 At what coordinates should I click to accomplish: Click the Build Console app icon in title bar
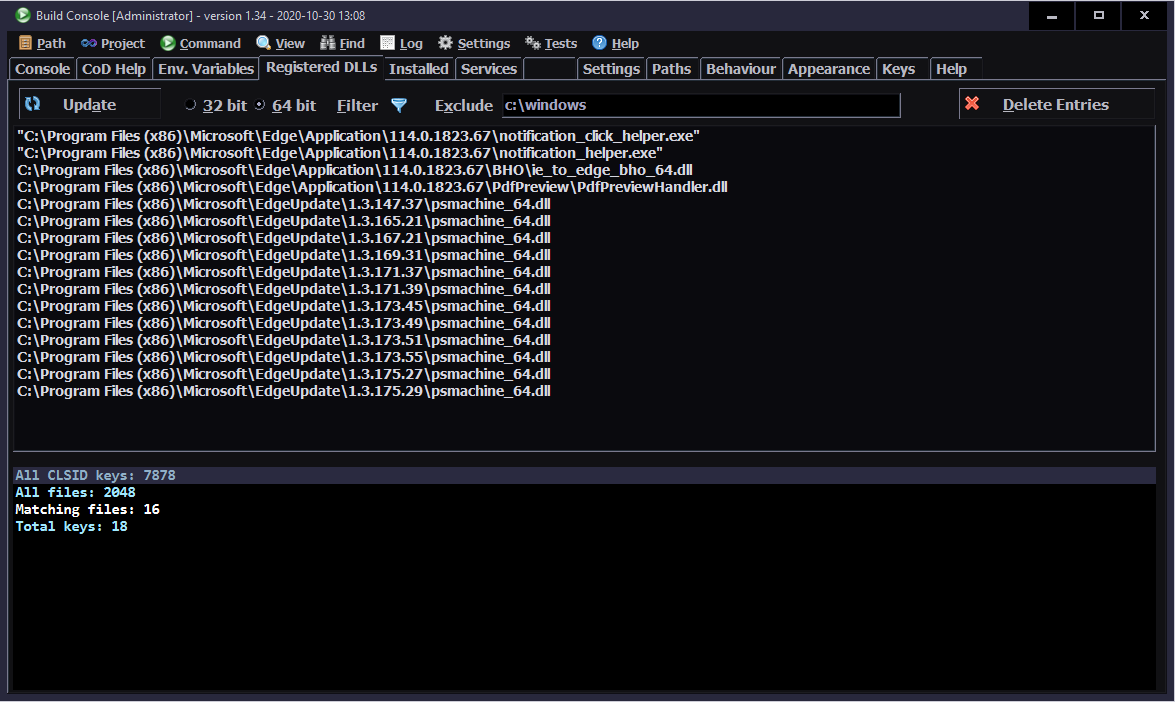click(x=22, y=15)
